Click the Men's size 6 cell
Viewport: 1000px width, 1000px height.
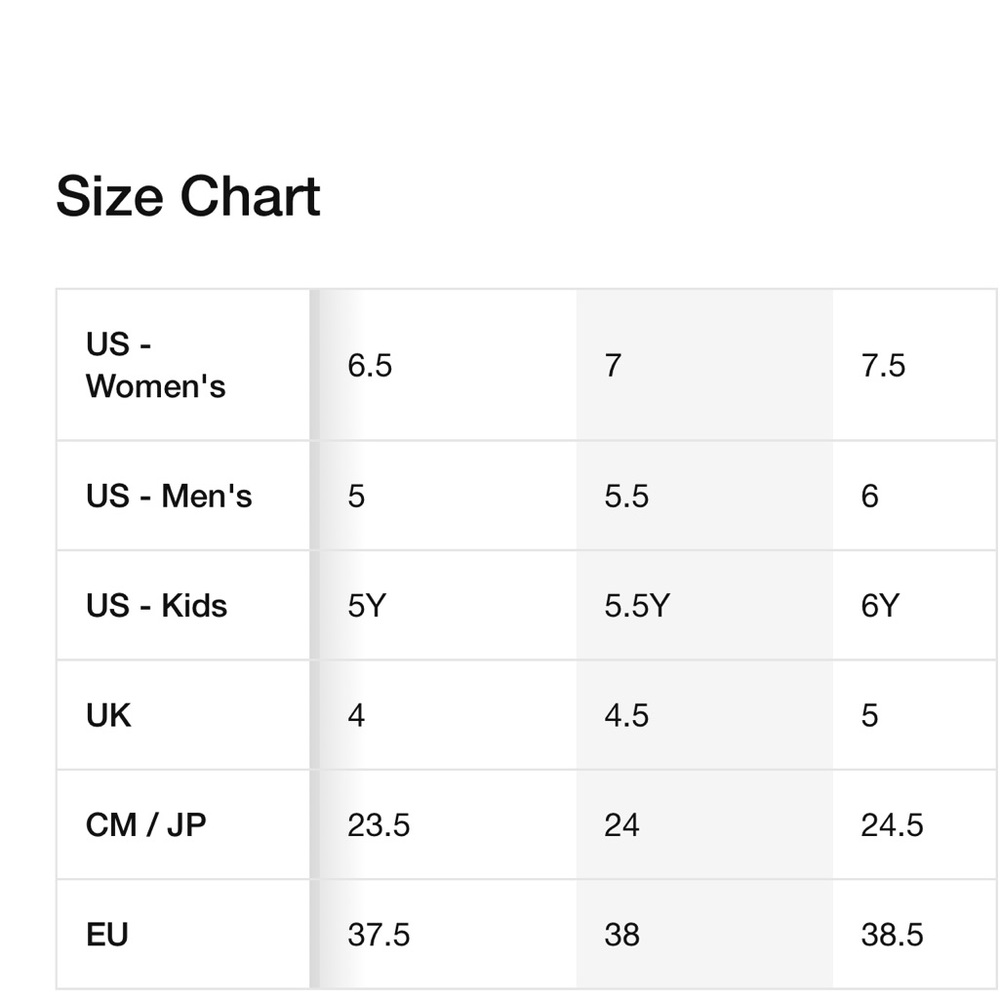tap(916, 496)
